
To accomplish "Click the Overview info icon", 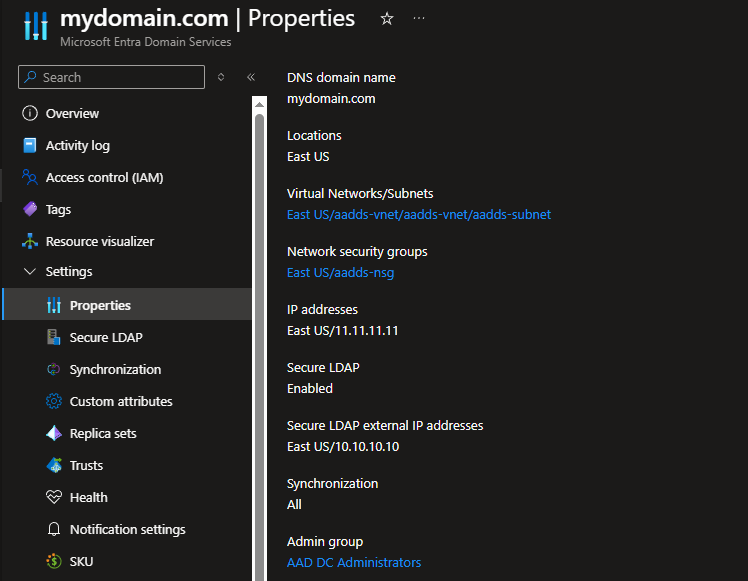I will (30, 114).
